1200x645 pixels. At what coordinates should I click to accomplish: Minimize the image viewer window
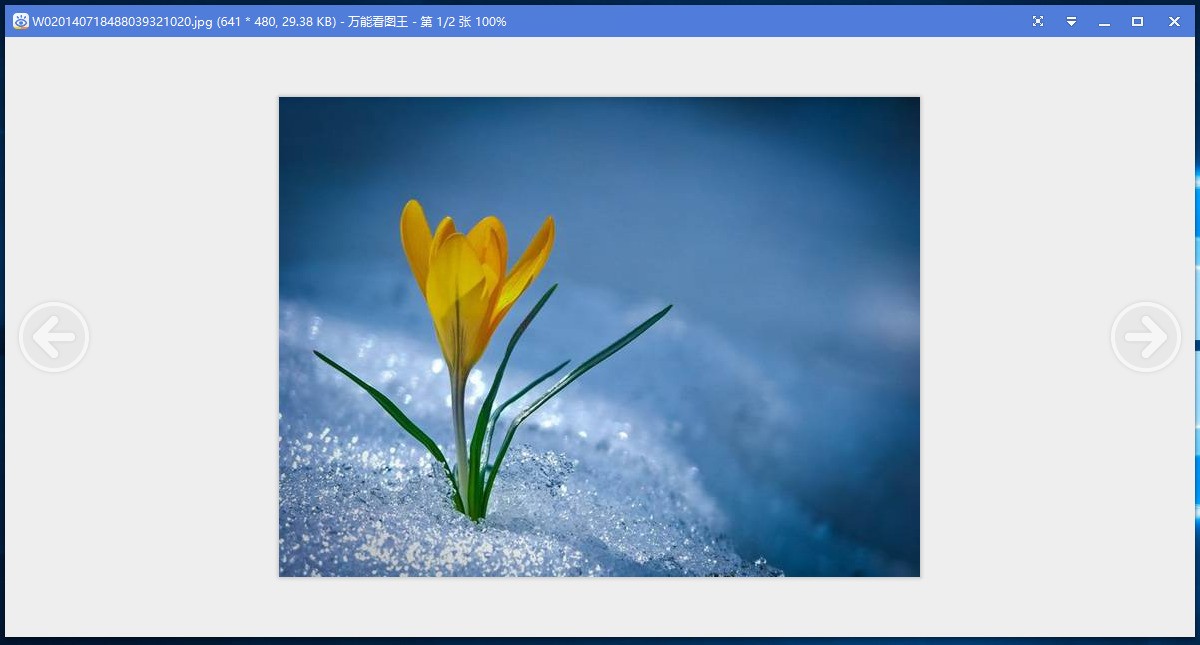point(1104,21)
